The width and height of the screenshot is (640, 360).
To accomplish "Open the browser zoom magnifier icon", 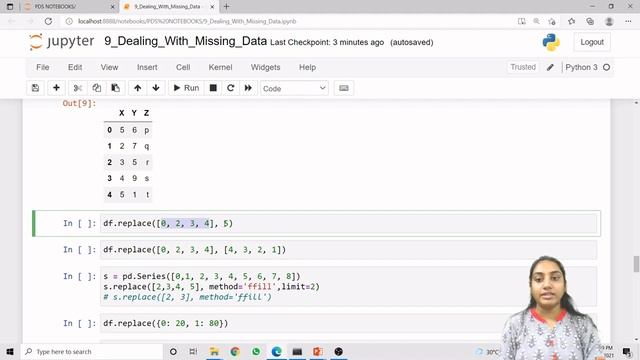I will (x=536, y=21).
